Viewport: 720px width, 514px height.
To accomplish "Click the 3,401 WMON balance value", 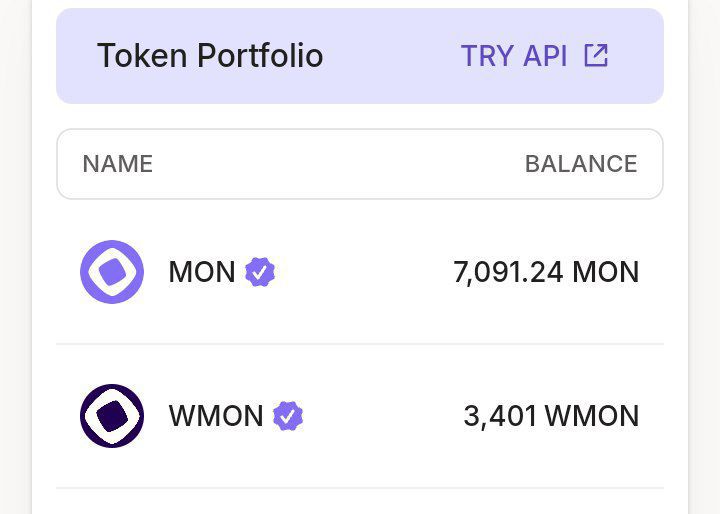I will tap(551, 416).
